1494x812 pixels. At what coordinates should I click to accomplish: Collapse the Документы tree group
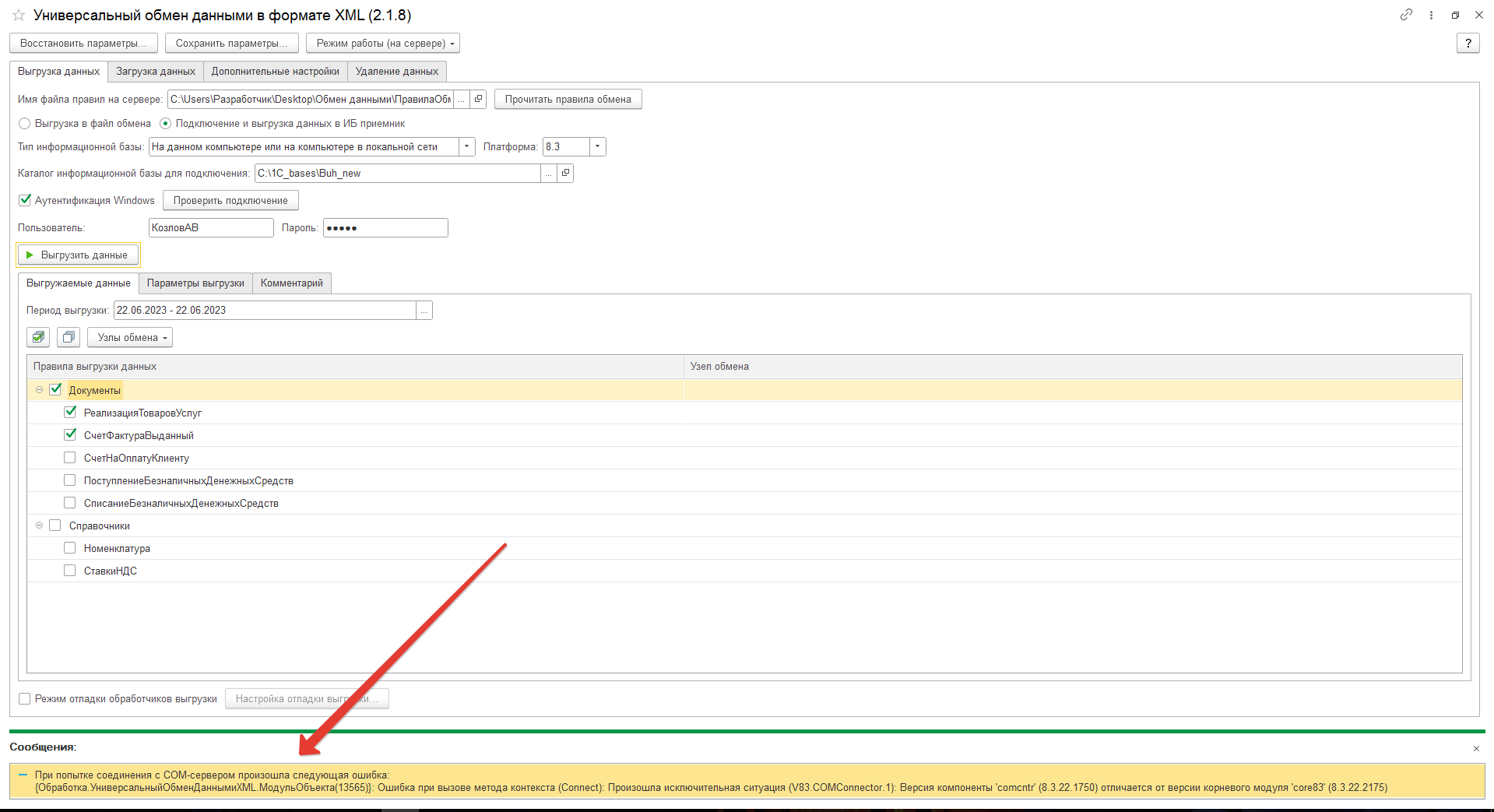(39, 390)
